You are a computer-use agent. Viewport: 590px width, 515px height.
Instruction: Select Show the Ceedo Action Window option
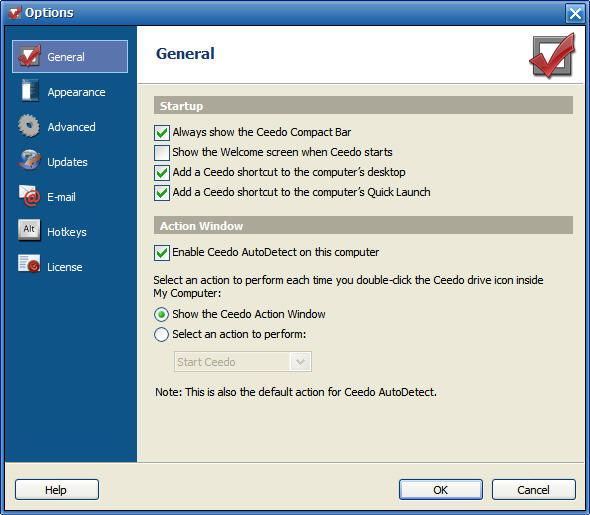click(161, 314)
